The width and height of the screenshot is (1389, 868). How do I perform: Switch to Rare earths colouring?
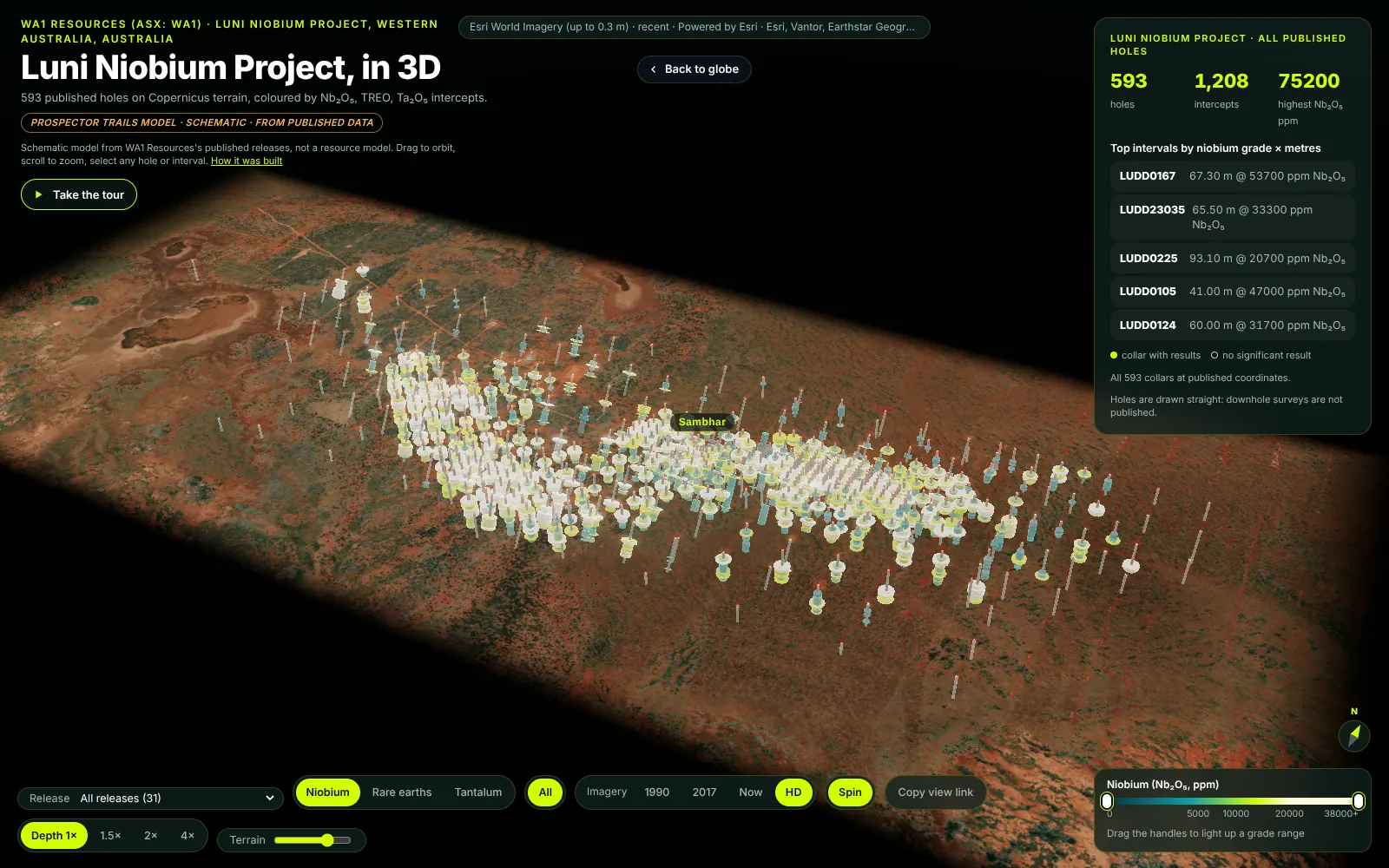coord(401,792)
